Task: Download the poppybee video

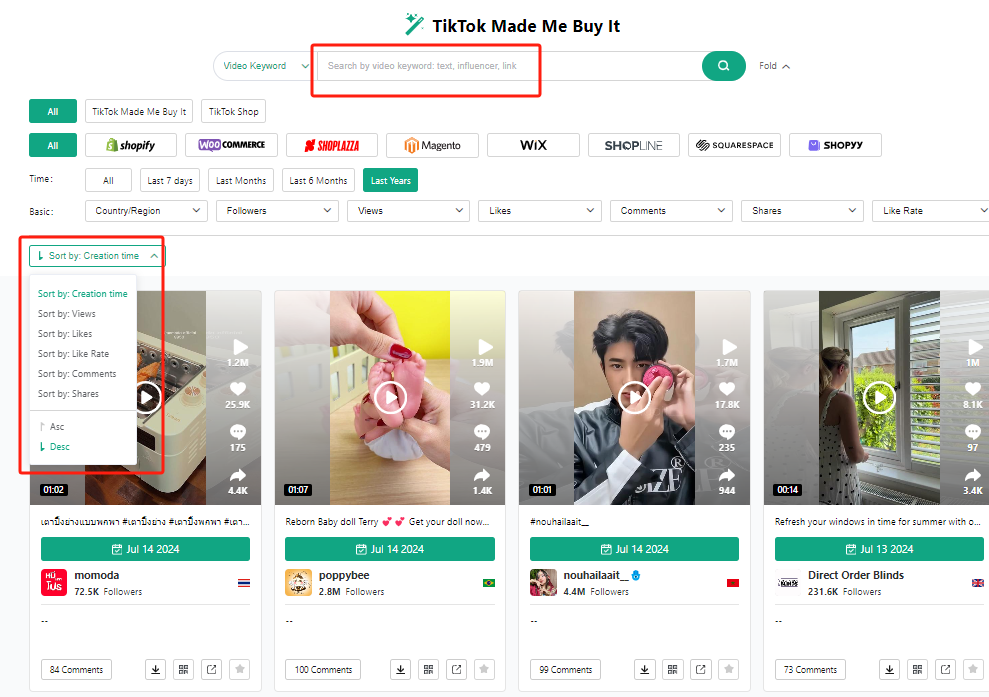Action: tap(401, 669)
